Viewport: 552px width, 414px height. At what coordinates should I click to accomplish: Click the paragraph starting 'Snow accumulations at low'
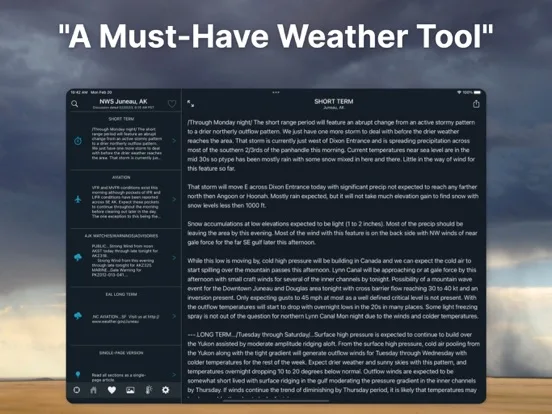pyautogui.click(x=332, y=233)
